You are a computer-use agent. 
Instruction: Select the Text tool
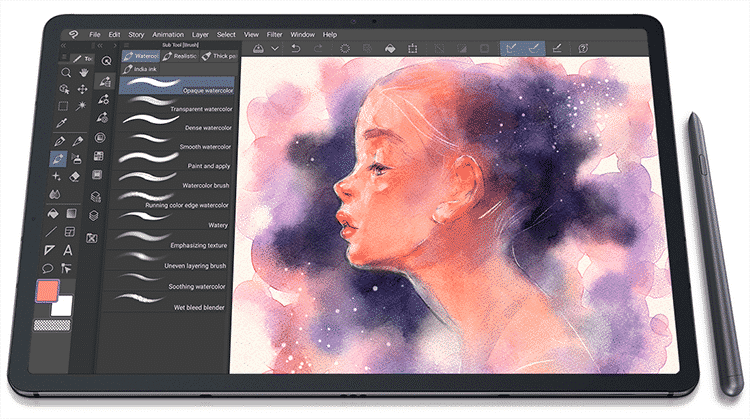click(68, 250)
